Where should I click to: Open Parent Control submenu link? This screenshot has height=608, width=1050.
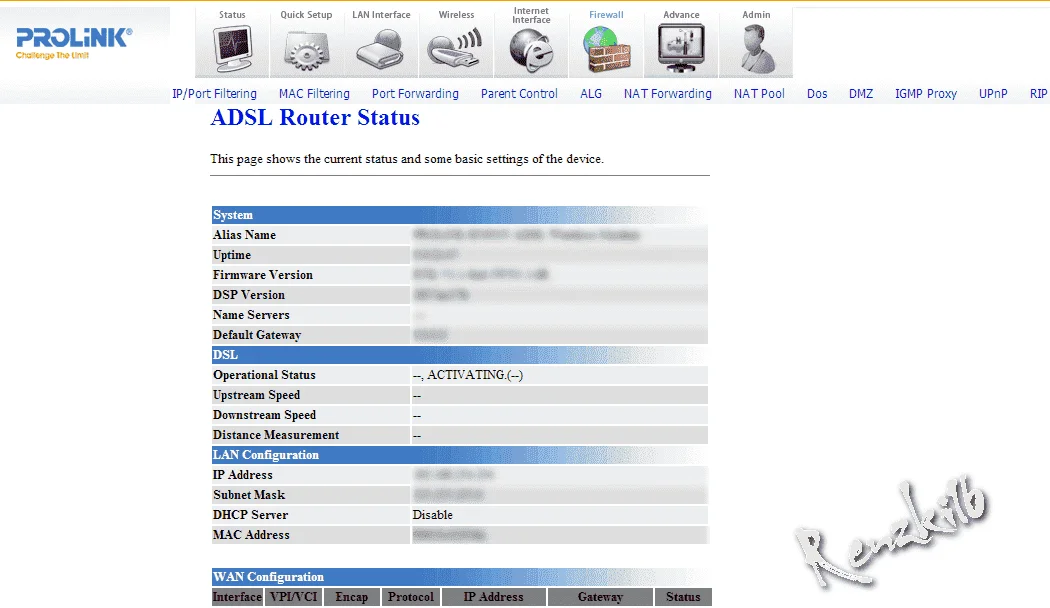click(519, 94)
